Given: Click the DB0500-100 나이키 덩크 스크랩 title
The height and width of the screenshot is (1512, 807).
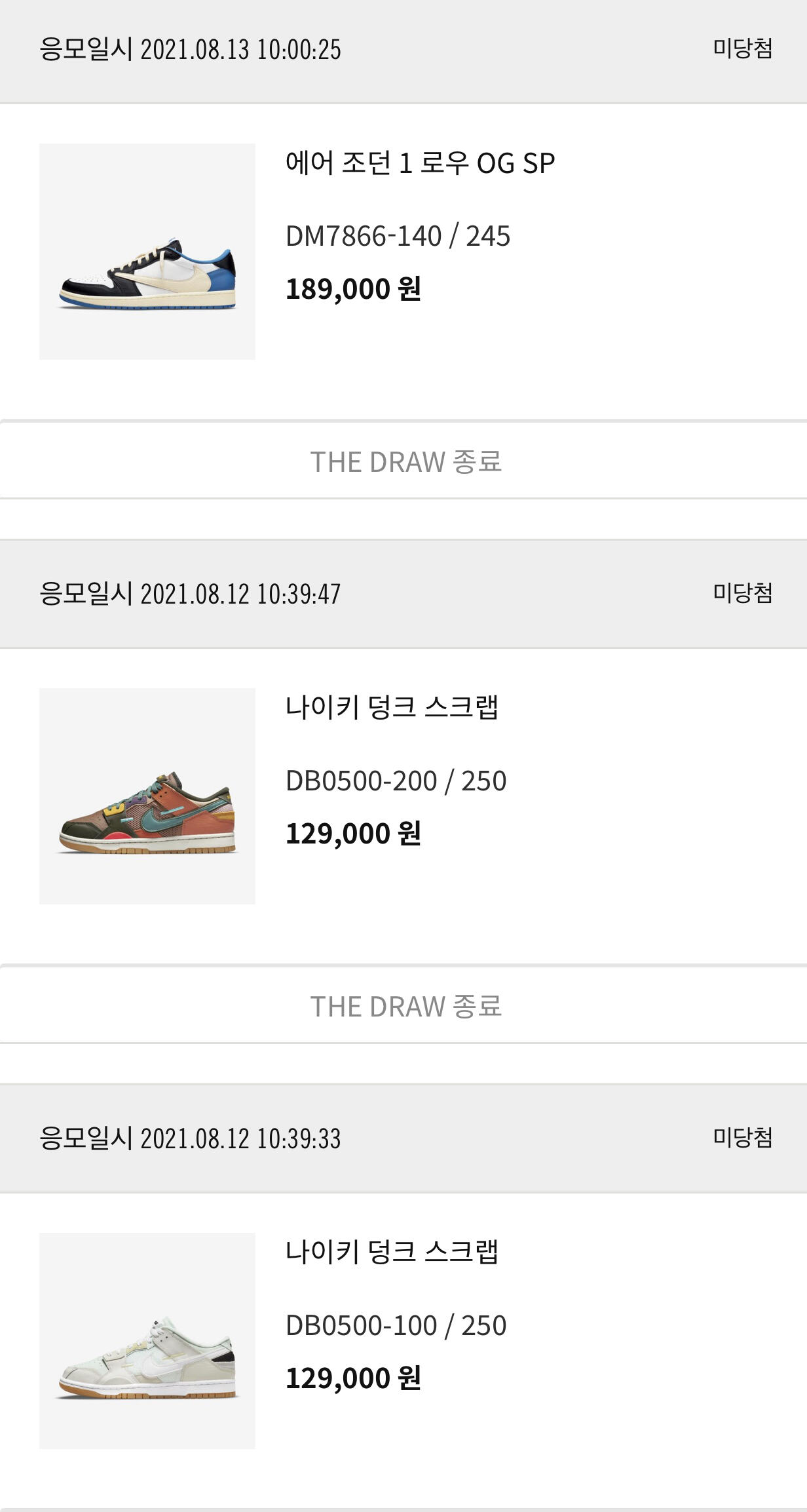Looking at the screenshot, I should point(392,1252).
